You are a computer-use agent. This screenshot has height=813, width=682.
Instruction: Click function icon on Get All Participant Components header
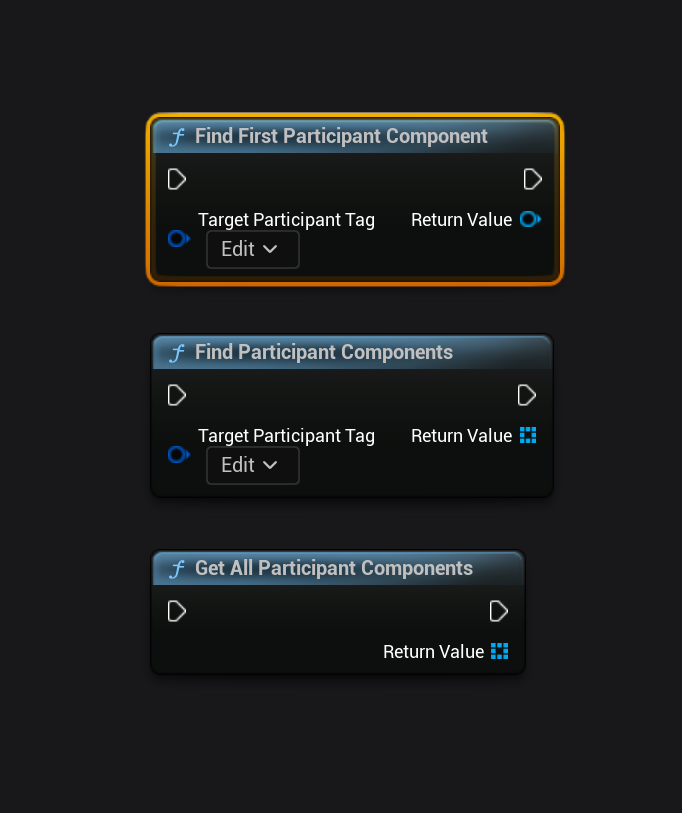(x=177, y=569)
